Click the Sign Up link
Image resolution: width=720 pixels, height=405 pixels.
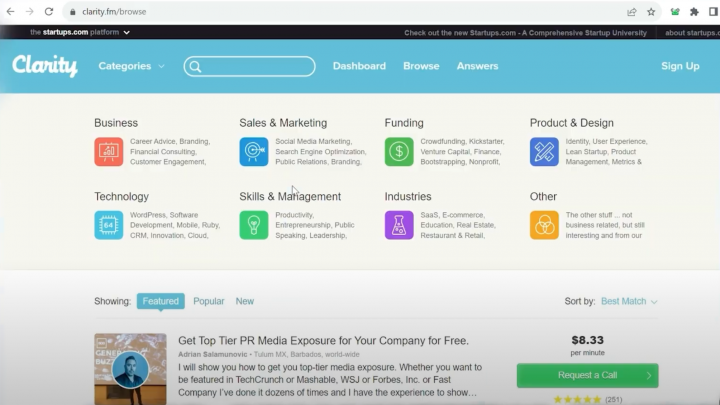click(x=680, y=66)
